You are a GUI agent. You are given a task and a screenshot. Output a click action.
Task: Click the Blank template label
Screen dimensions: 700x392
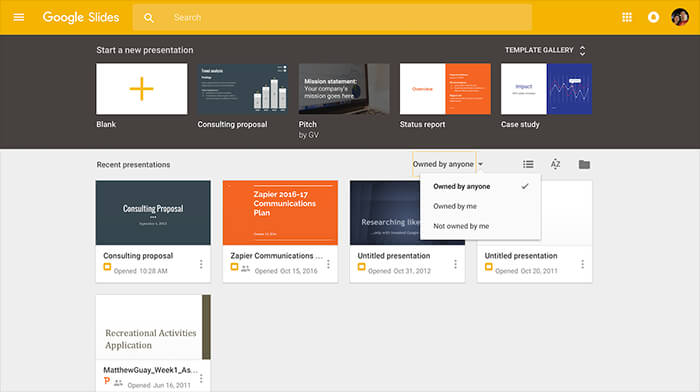(x=106, y=125)
